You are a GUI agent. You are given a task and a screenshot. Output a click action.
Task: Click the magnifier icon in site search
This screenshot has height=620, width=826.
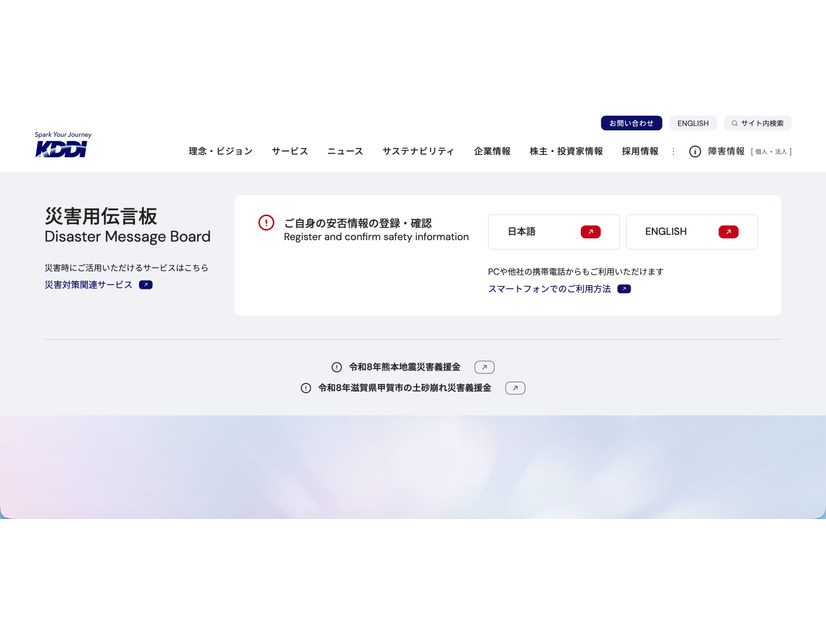tap(734, 123)
